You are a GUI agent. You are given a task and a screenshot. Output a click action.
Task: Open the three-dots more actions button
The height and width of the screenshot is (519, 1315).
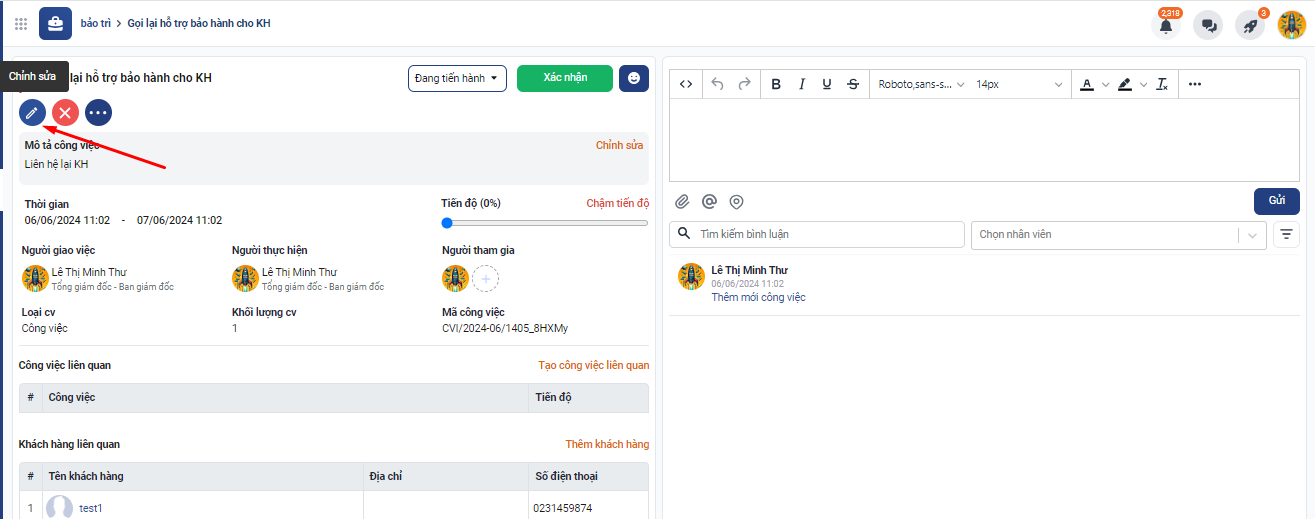pos(98,113)
